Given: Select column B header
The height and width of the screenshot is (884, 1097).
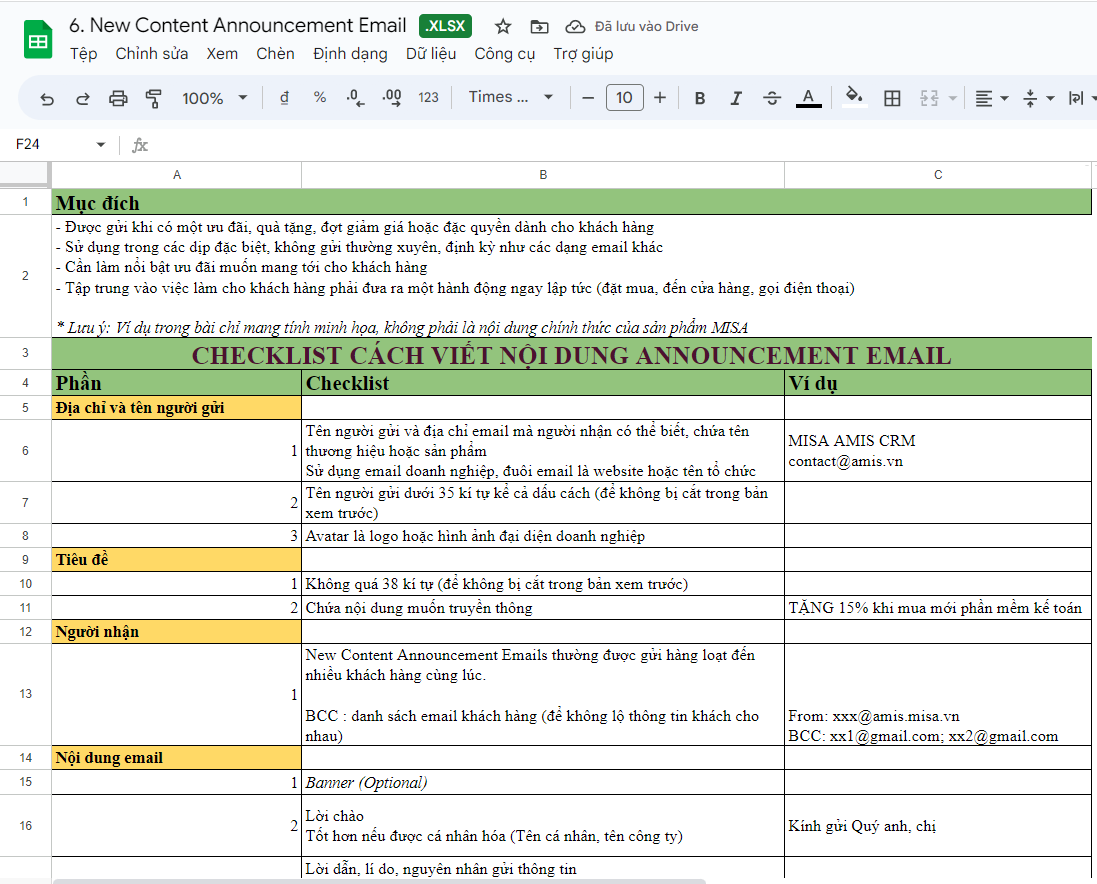Looking at the screenshot, I should point(543,175).
